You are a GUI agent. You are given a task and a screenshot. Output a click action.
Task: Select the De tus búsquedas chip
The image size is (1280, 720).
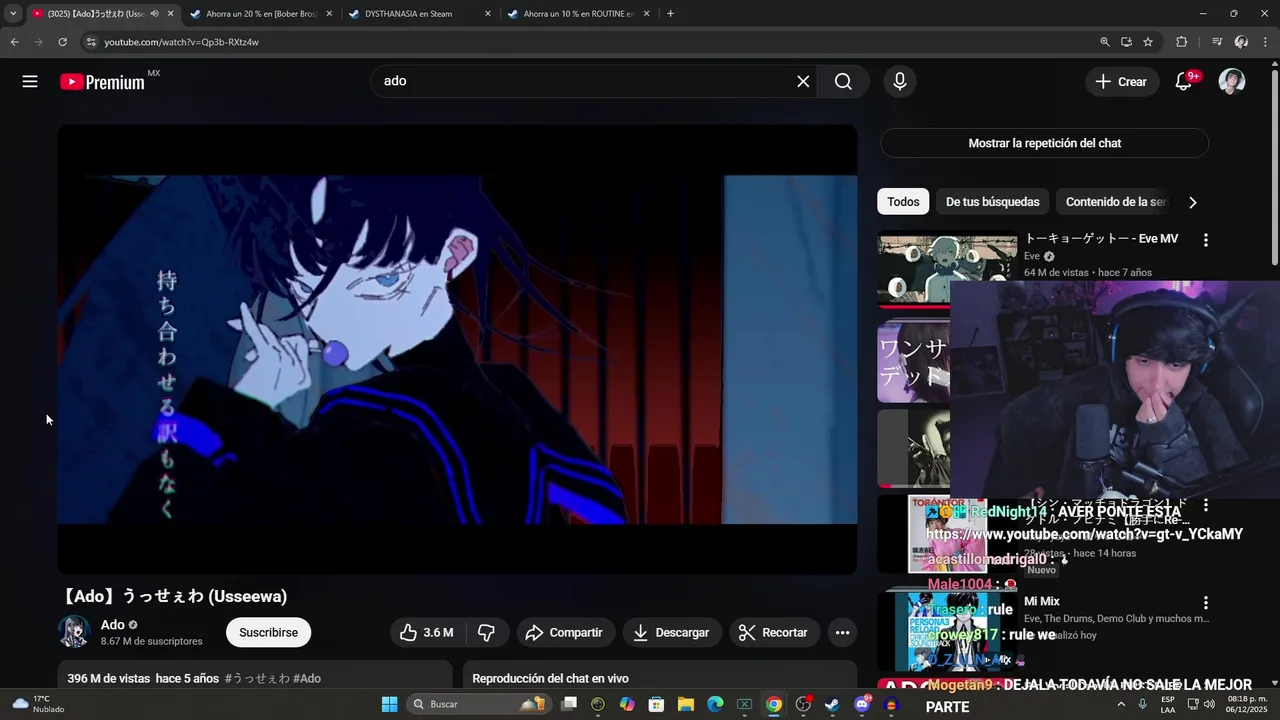(x=993, y=202)
